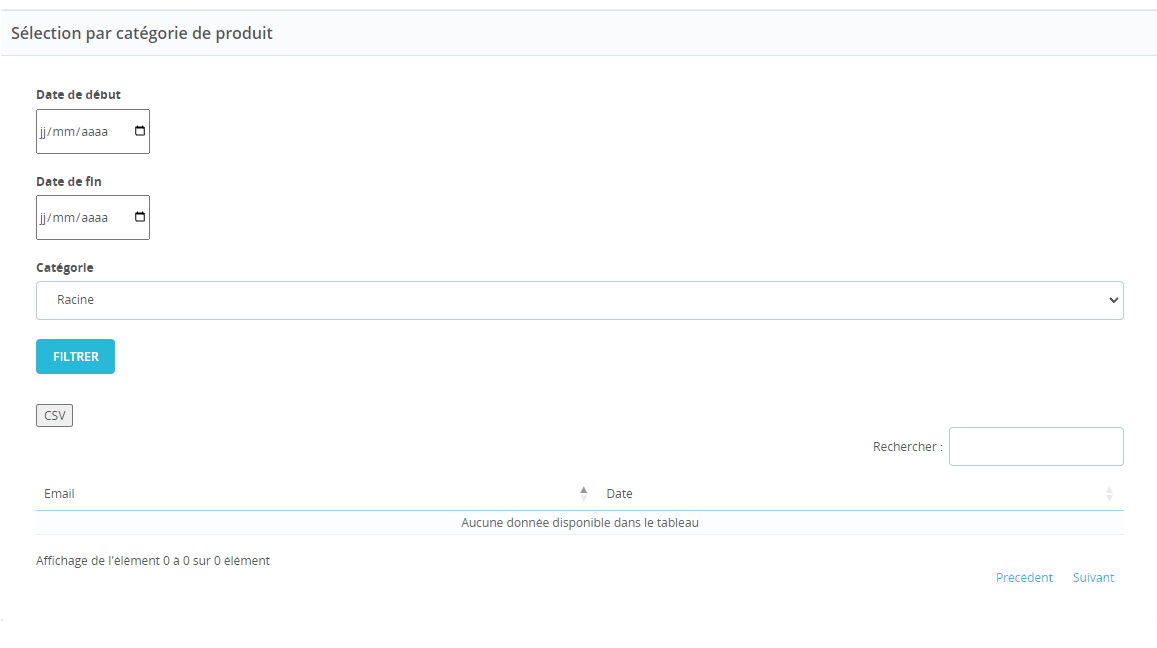Sort the table by the Email header text
Screen dimensions: 1157x648
[59, 493]
